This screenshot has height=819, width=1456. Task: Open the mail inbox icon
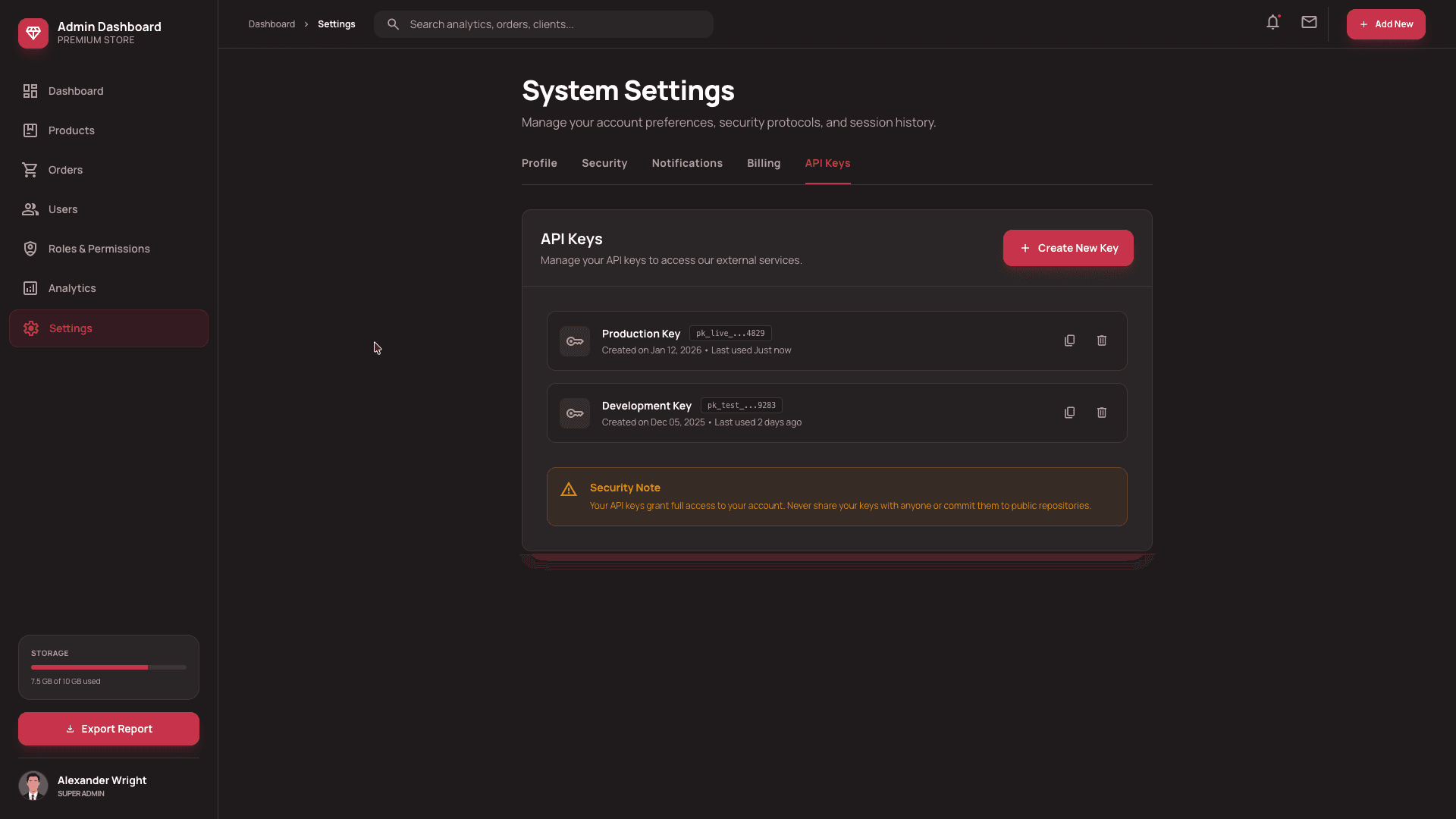coord(1308,22)
